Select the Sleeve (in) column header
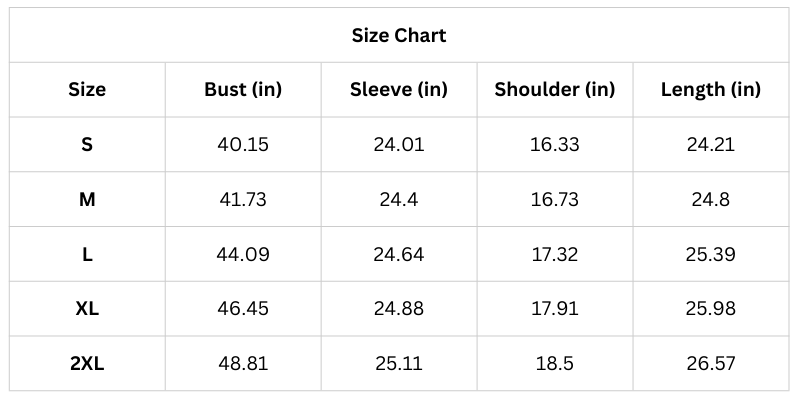The width and height of the screenshot is (800, 400). point(399,90)
